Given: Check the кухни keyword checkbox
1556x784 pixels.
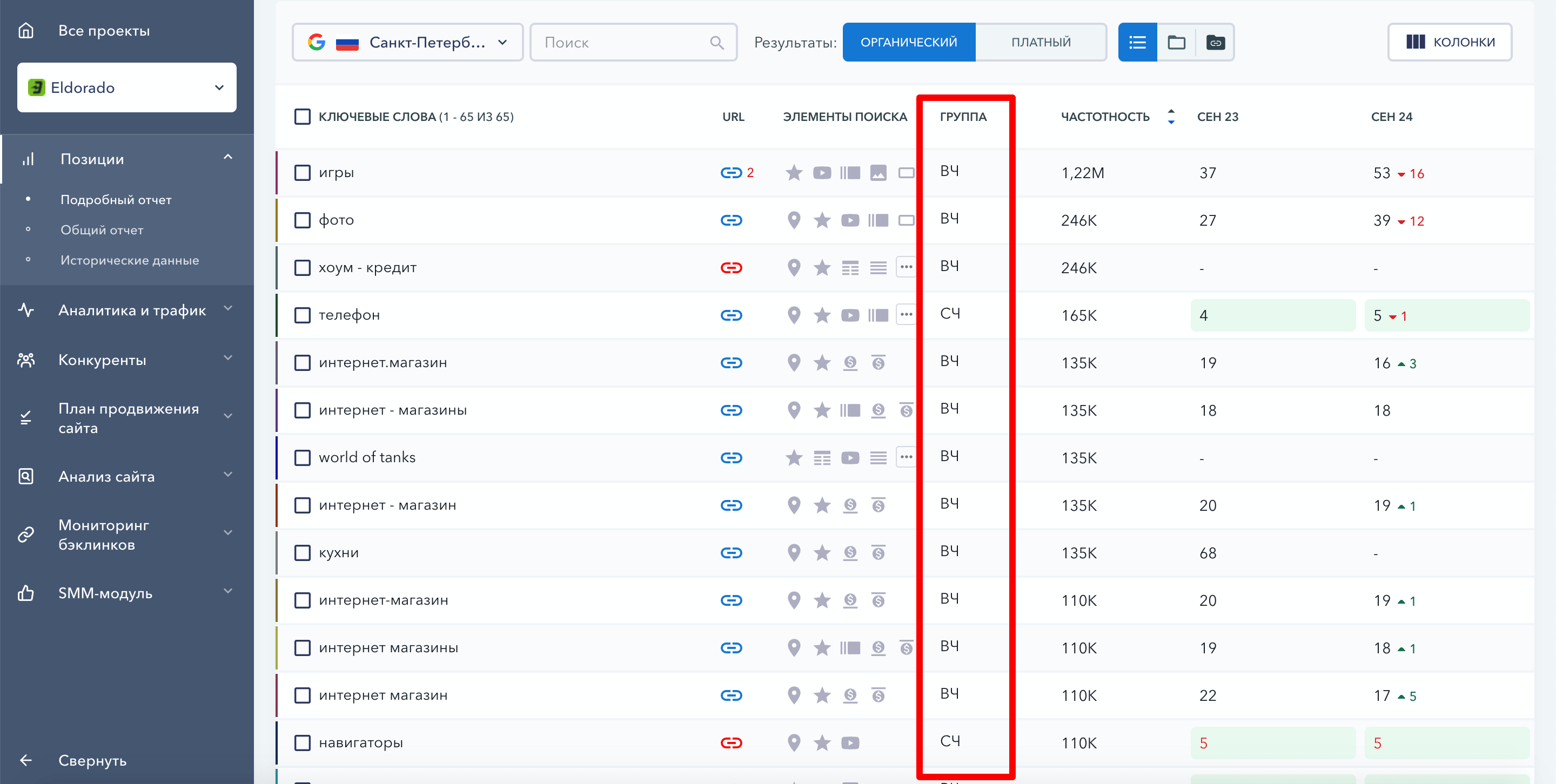Looking at the screenshot, I should [x=302, y=553].
